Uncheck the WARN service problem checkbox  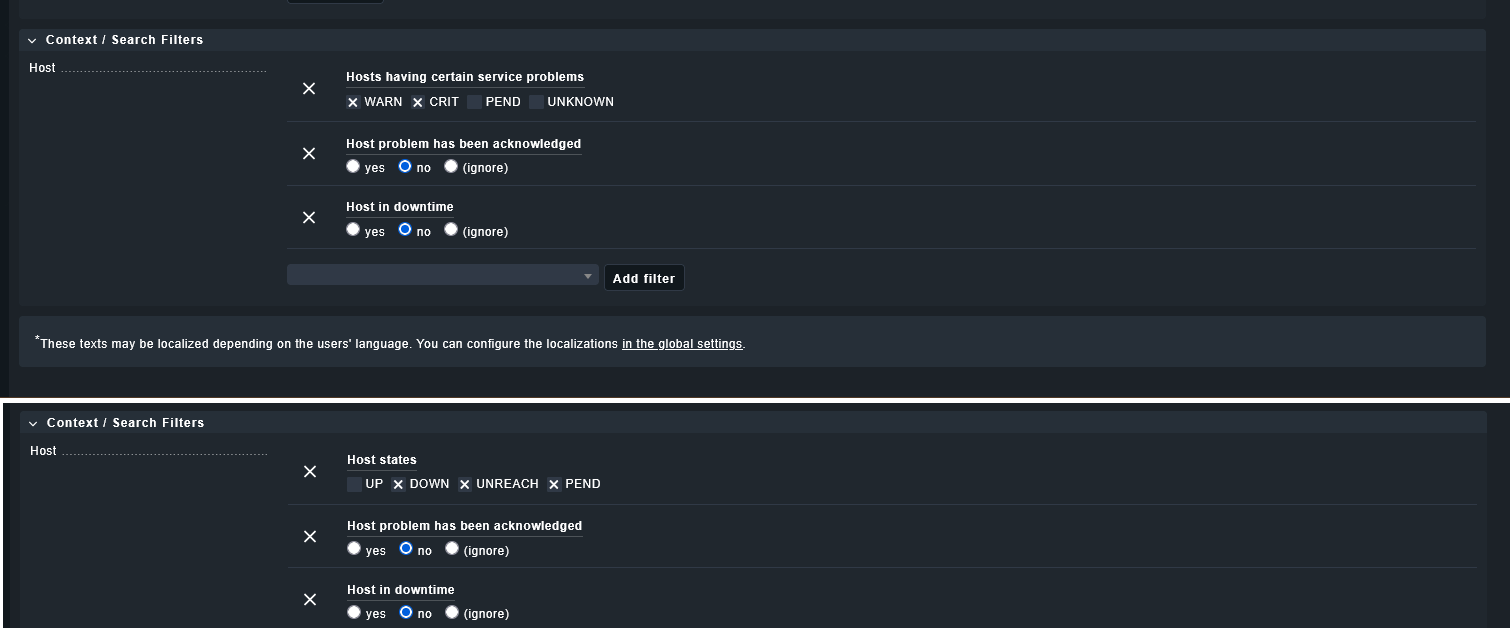(353, 102)
